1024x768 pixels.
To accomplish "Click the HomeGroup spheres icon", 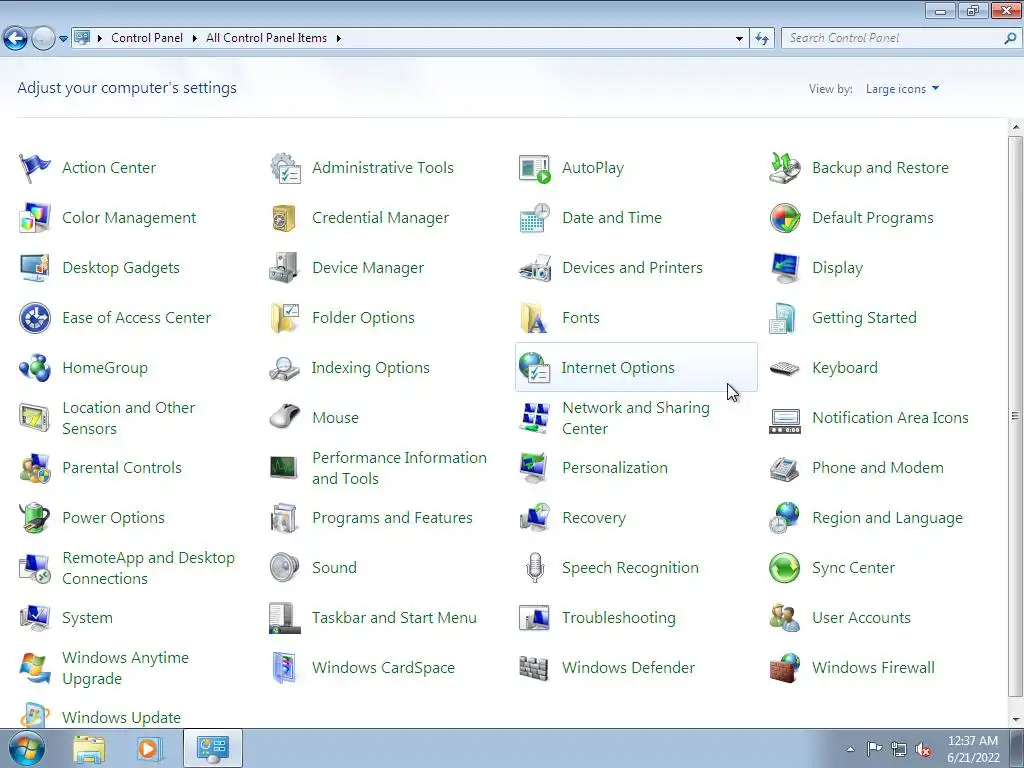I will click(35, 368).
